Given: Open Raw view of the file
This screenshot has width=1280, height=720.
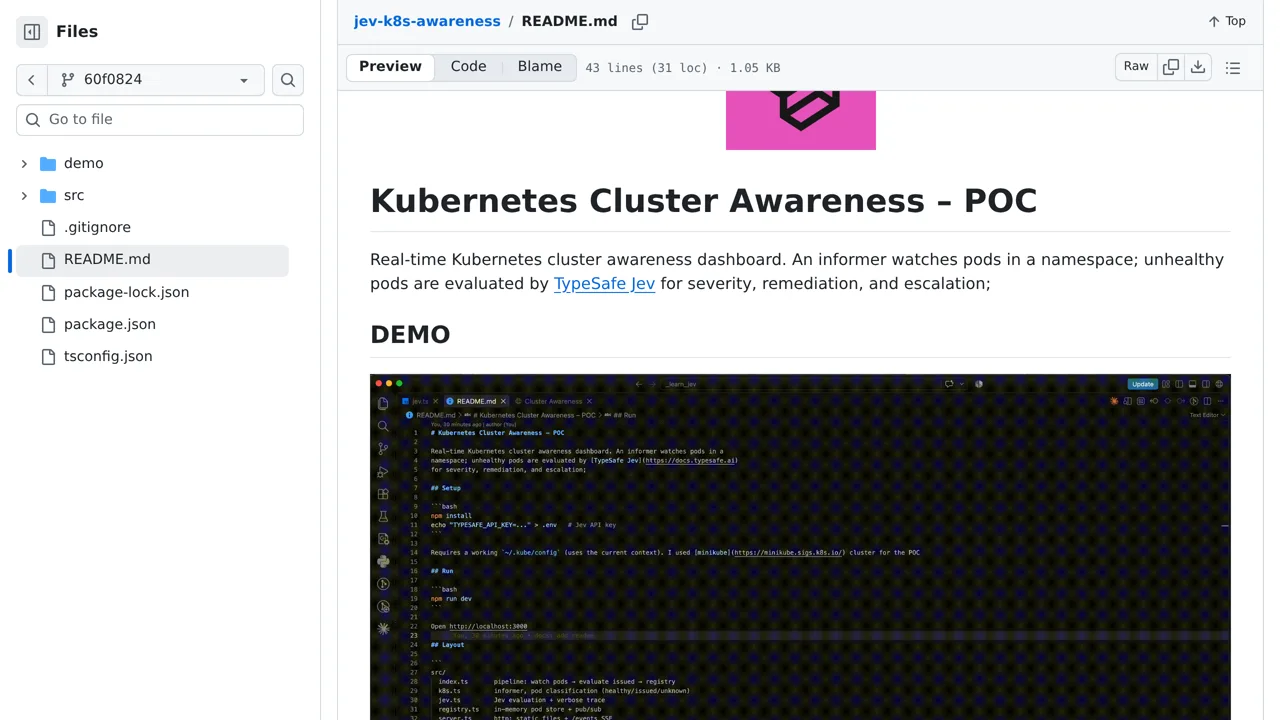Looking at the screenshot, I should pos(1136,67).
